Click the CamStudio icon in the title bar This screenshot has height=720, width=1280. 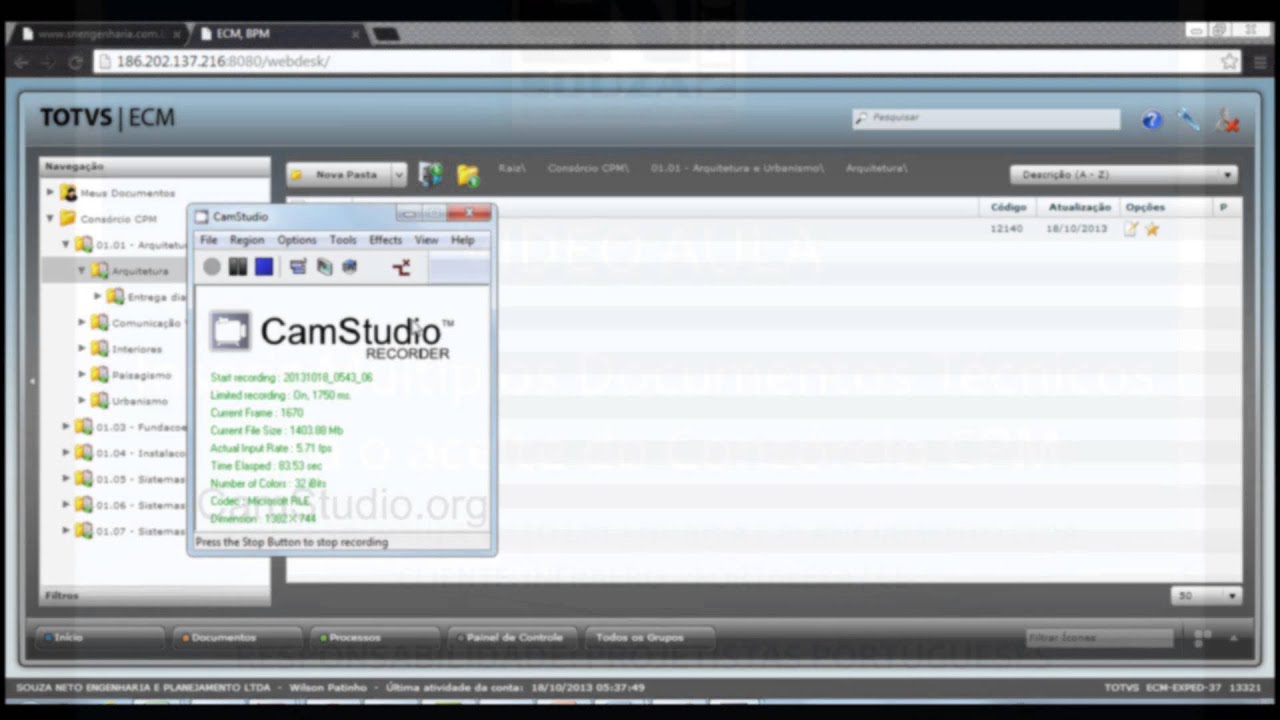click(201, 216)
